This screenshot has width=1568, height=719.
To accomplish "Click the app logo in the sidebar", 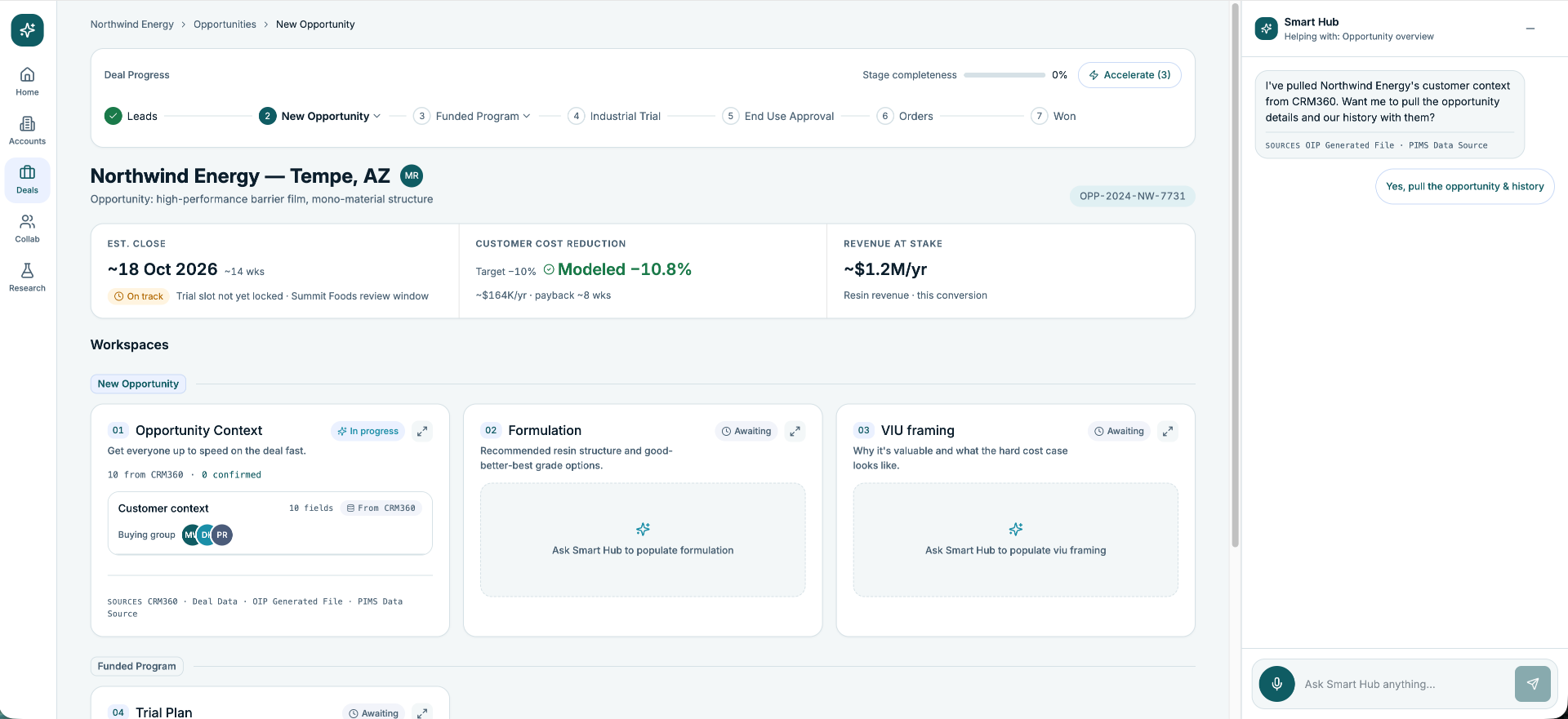I will (27, 30).
